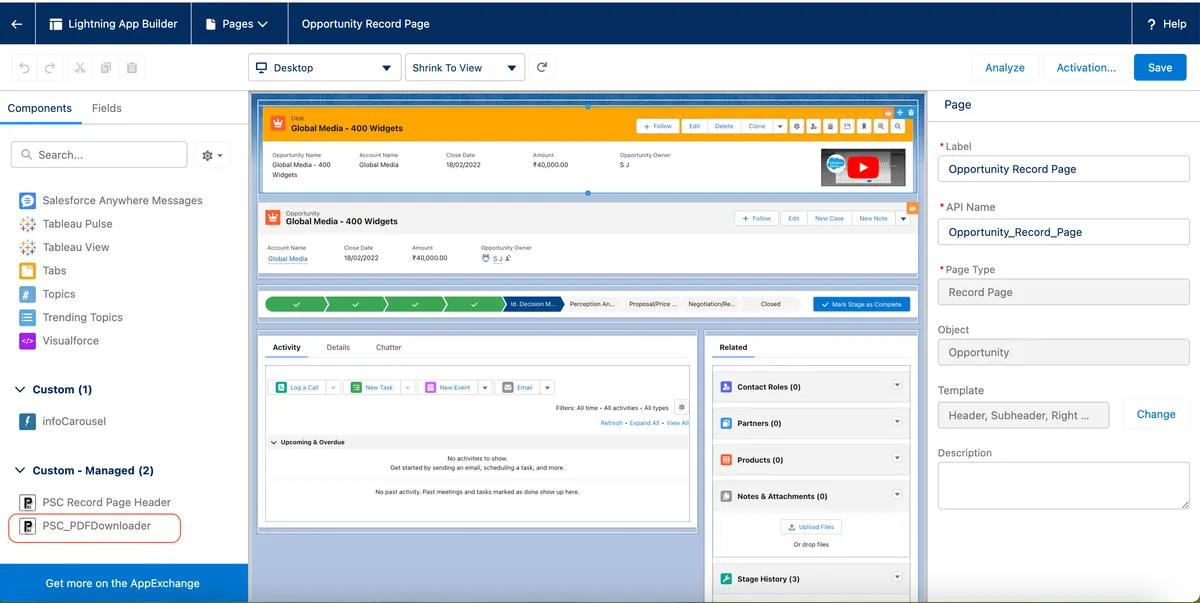The height and width of the screenshot is (603, 1200).
Task: Collapse the Custom - Managed (2) section
Action: point(21,470)
